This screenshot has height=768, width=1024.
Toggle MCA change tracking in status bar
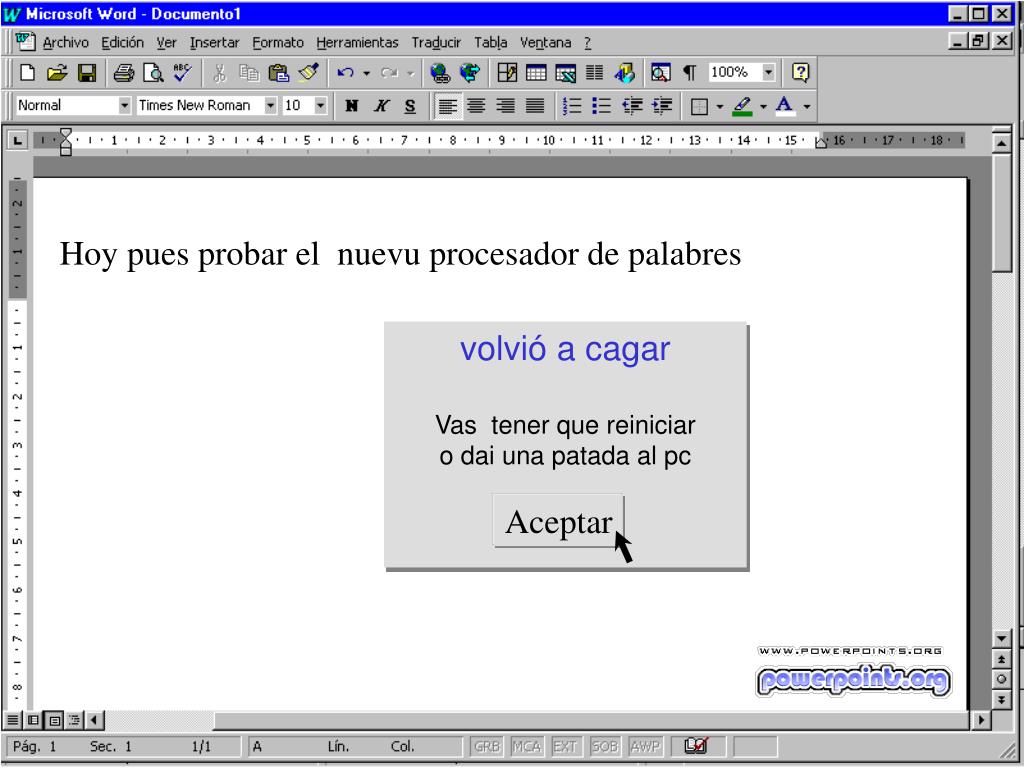point(526,746)
